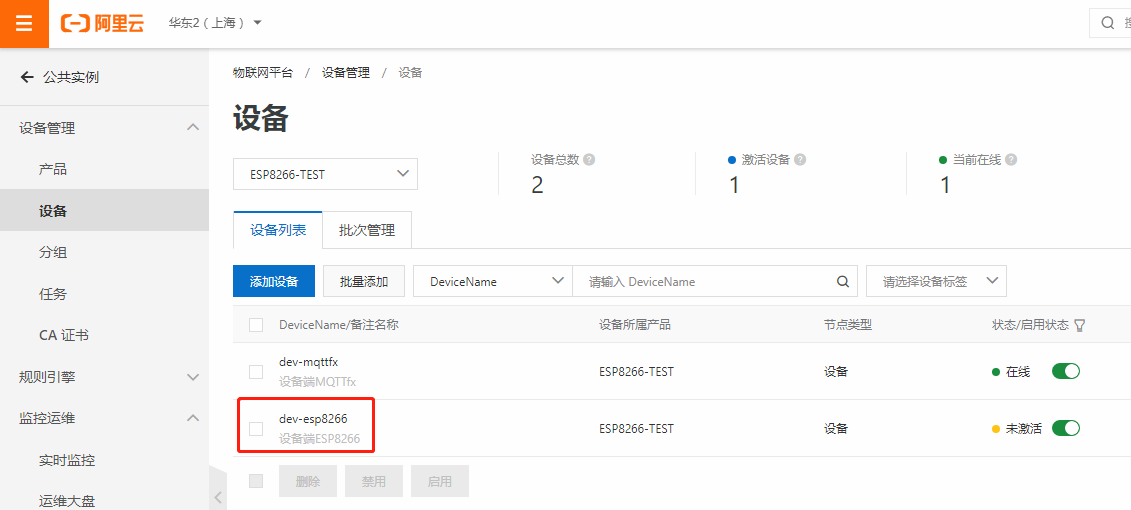Click the 设备管理 breadcrumb link
This screenshot has height=510, width=1131.
click(x=346, y=73)
